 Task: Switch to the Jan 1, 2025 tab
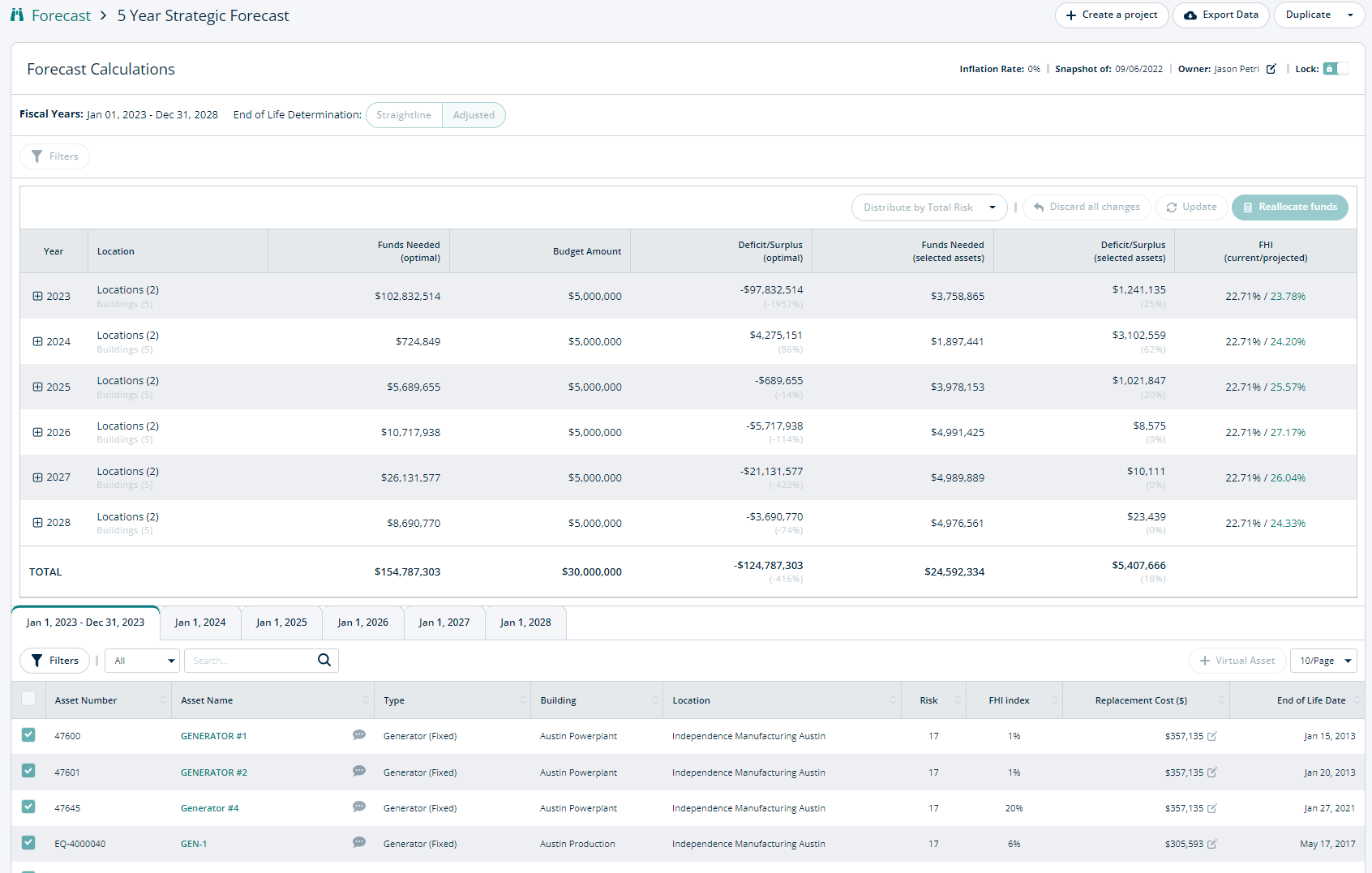[281, 622]
